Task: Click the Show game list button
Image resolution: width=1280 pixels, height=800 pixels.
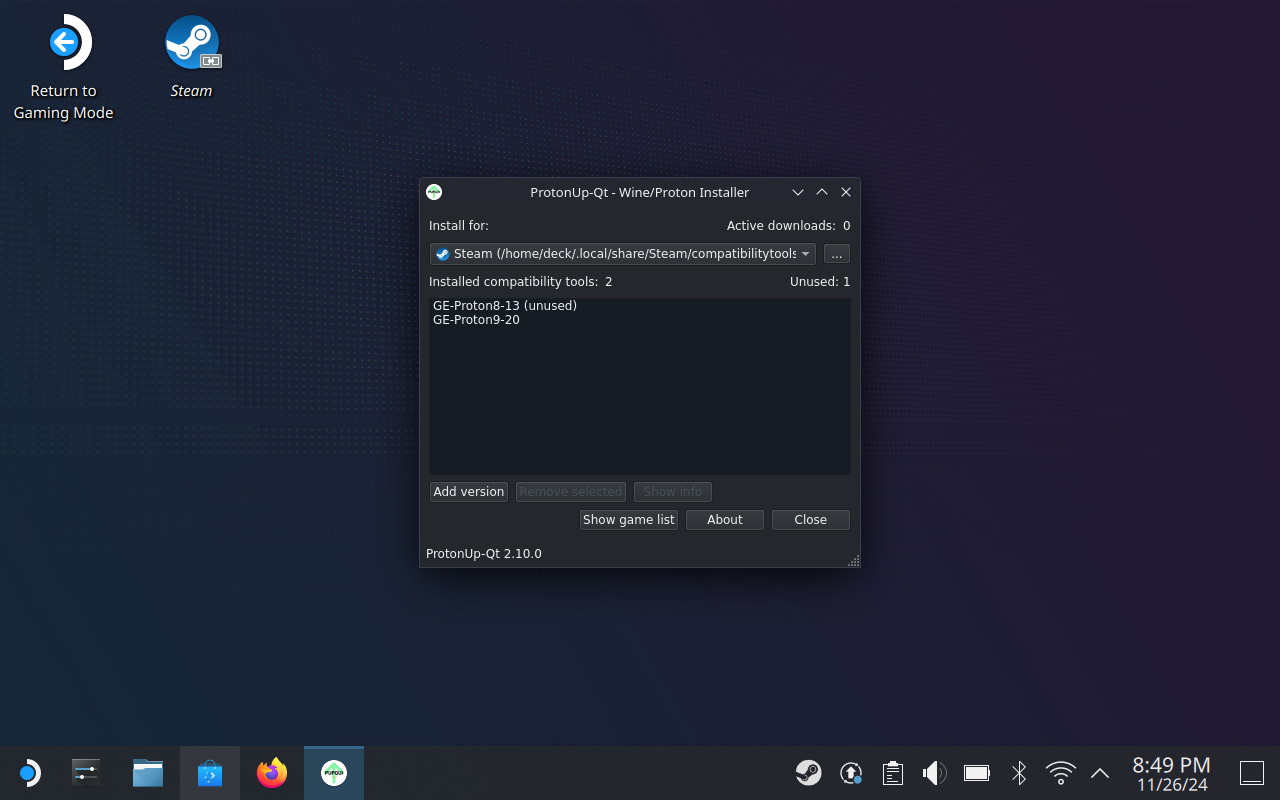Action: (629, 520)
